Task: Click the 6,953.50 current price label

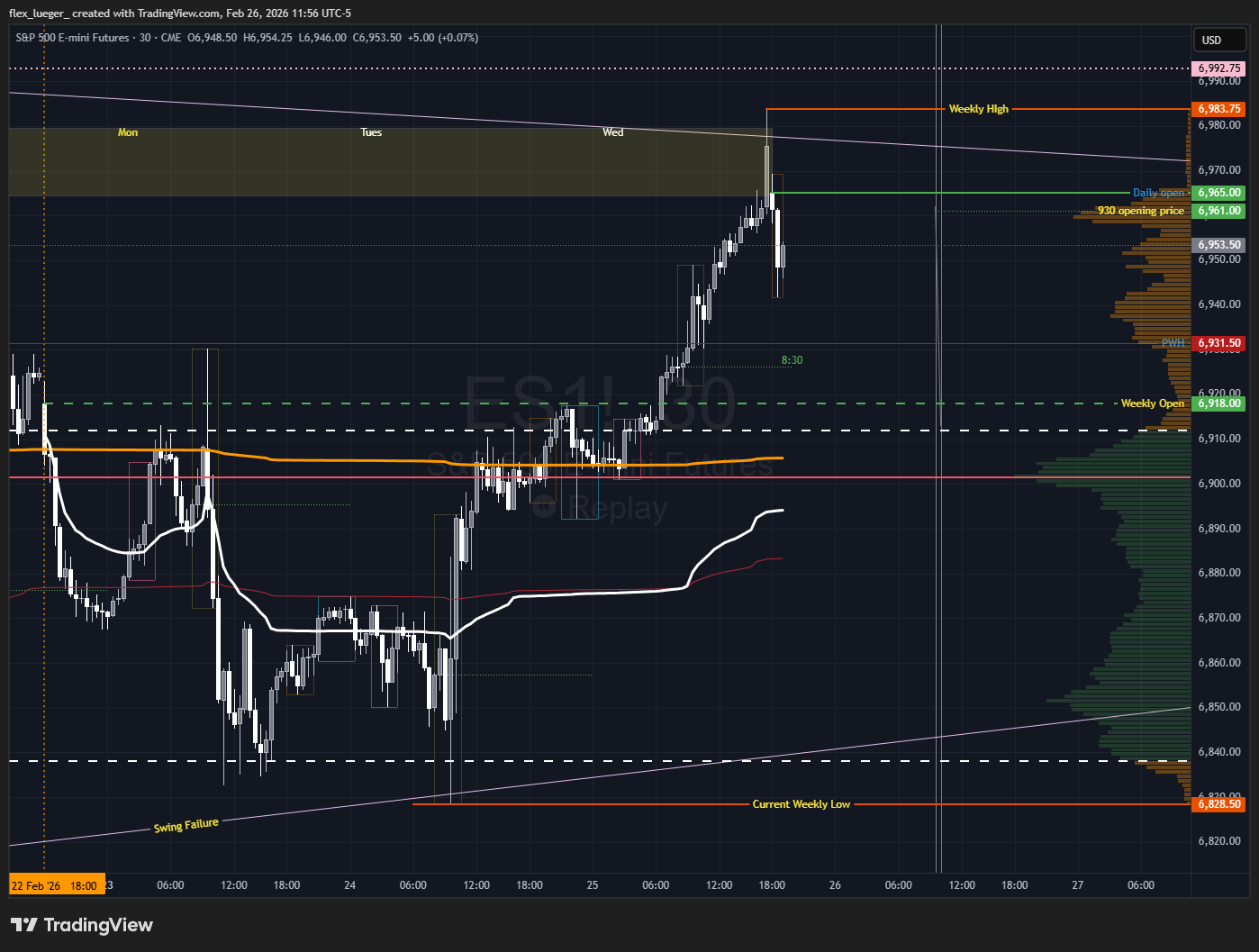Action: [1218, 245]
